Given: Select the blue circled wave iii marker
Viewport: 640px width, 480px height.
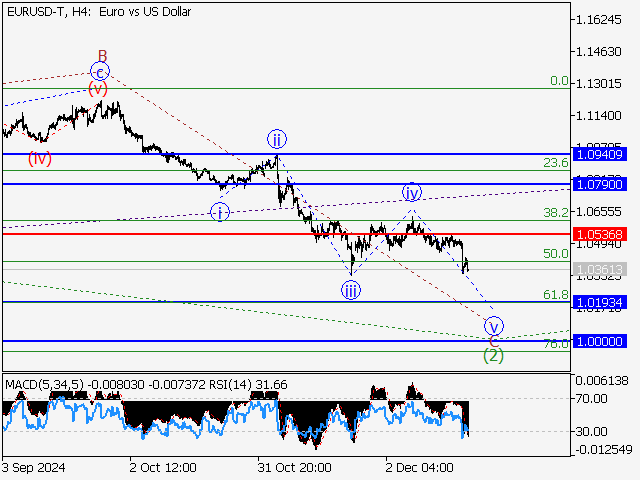Looking at the screenshot, I should click(350, 290).
